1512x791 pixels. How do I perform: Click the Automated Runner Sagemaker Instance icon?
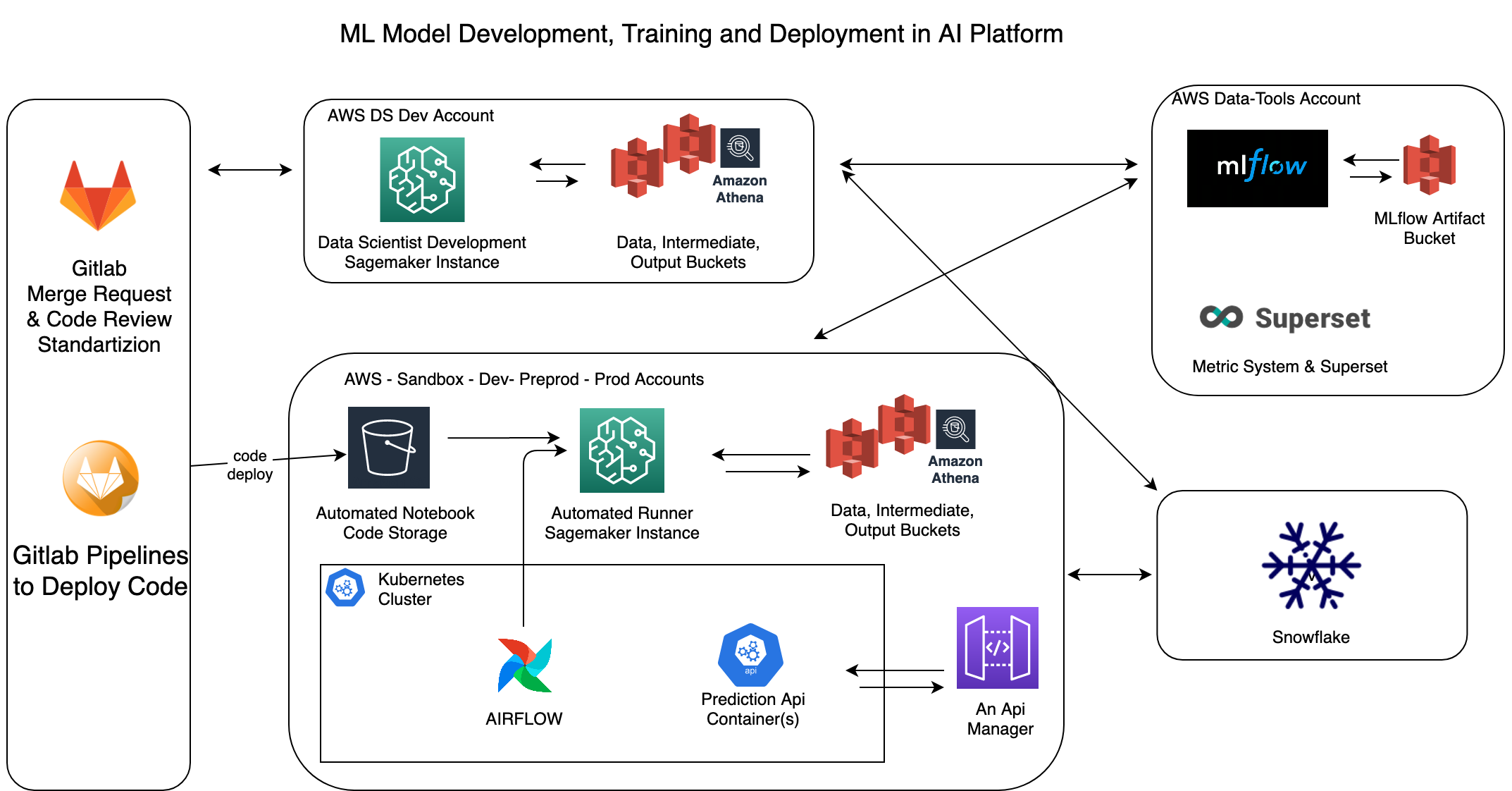(621, 450)
